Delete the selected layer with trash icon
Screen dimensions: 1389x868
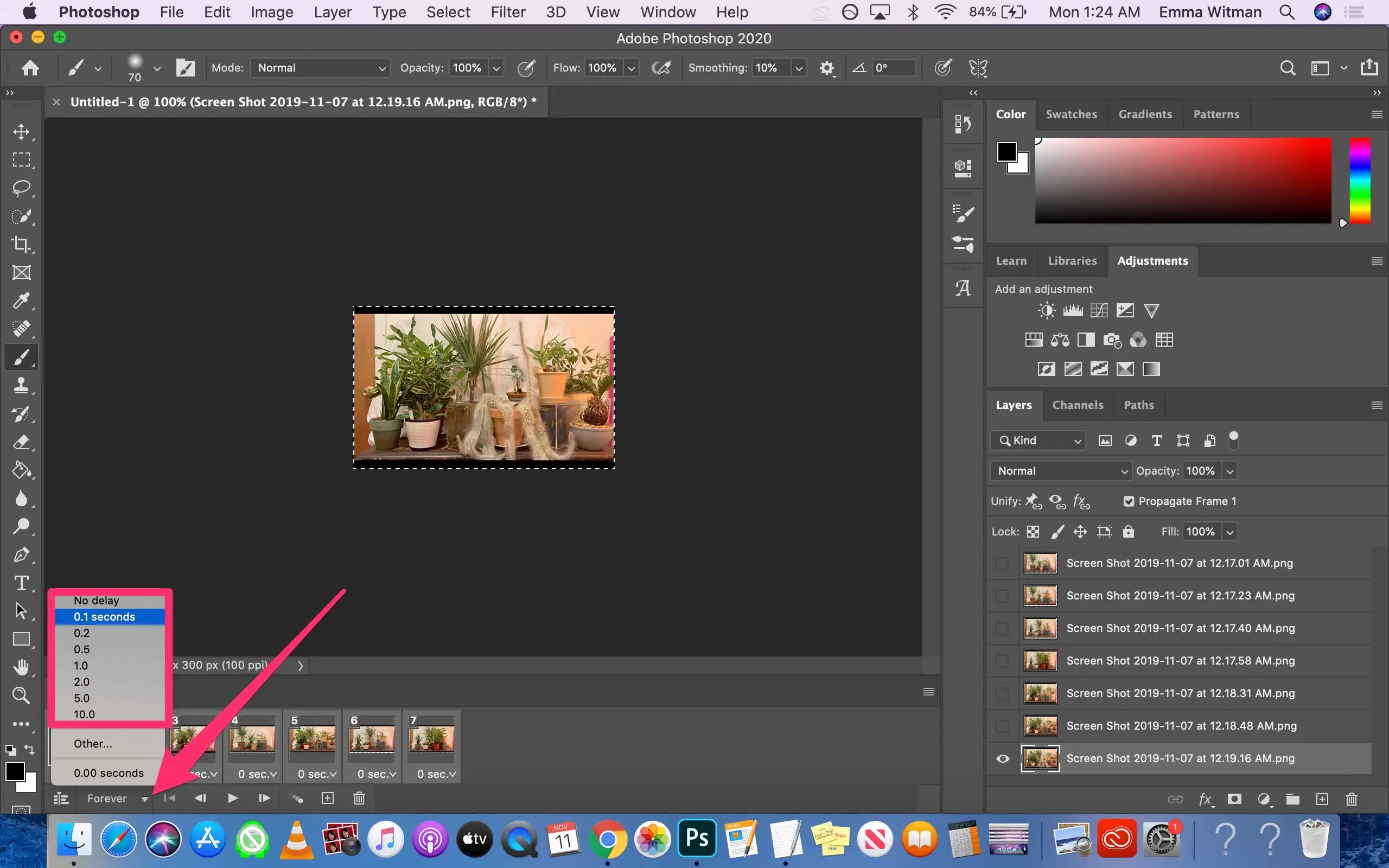(x=1352, y=799)
